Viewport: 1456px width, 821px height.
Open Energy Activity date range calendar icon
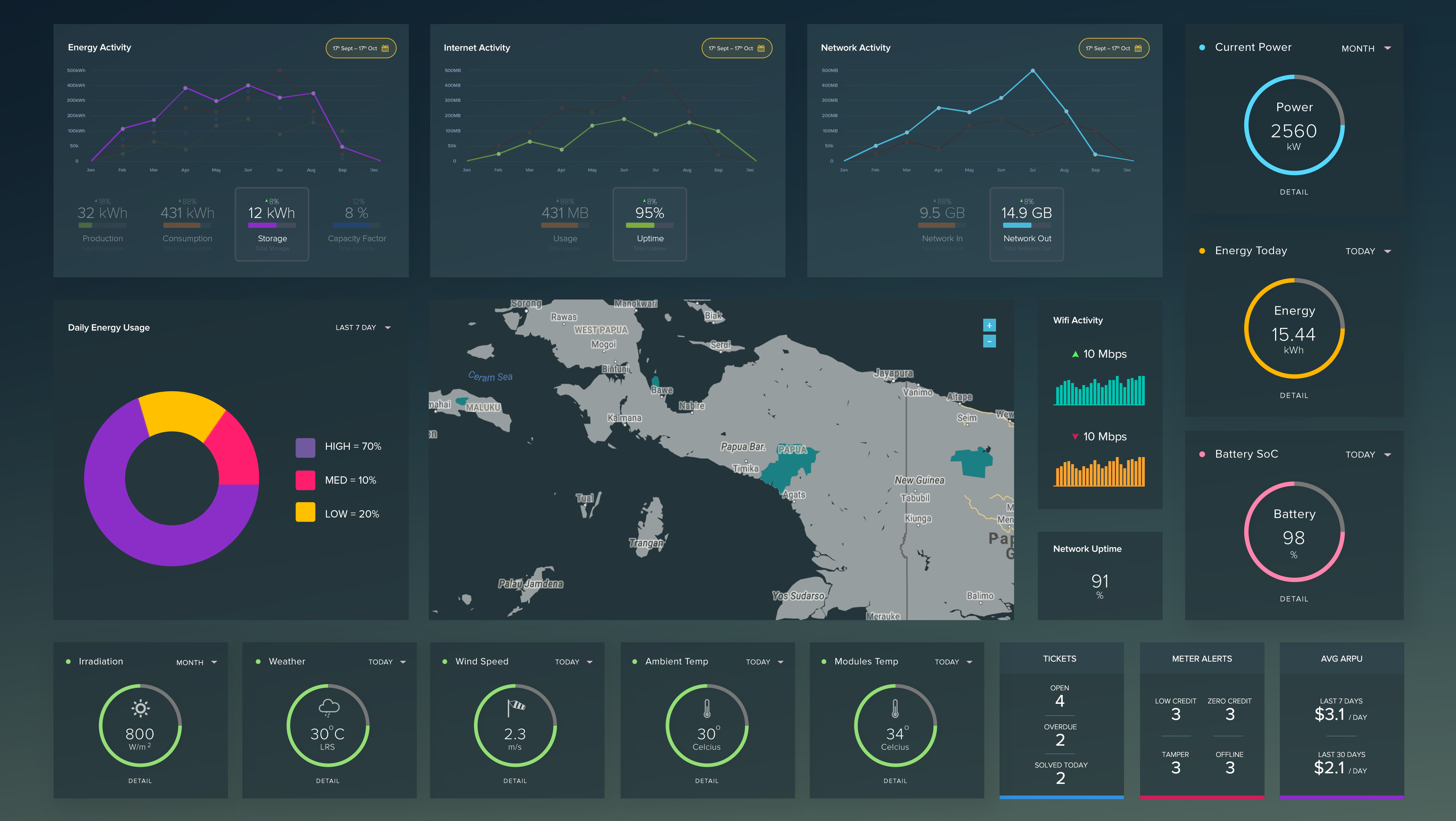pos(385,49)
